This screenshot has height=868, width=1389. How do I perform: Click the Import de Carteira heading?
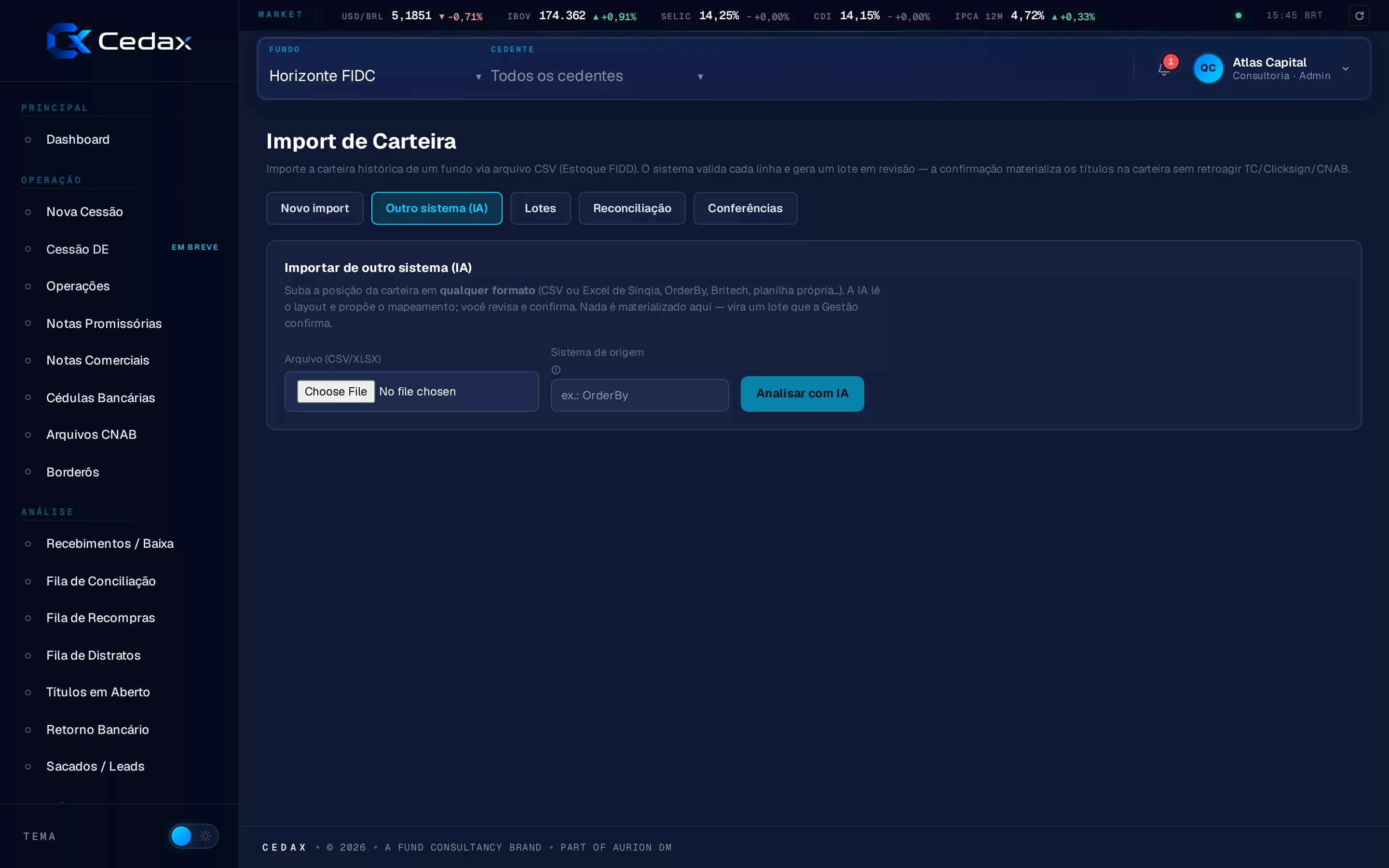coord(361,141)
